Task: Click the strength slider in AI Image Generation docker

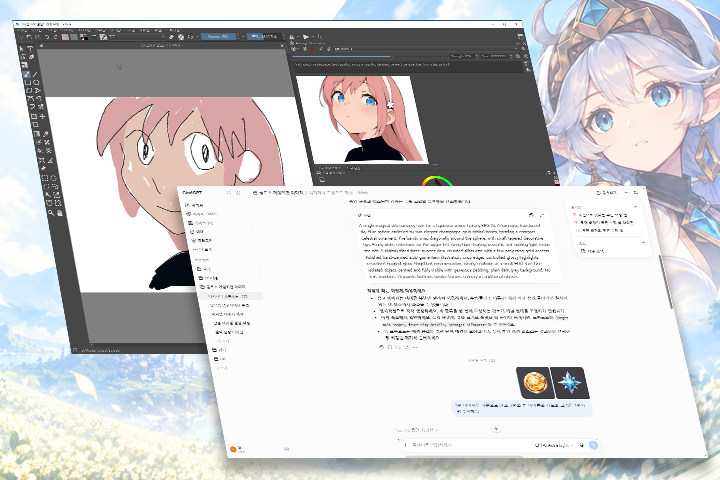Action: point(370,56)
